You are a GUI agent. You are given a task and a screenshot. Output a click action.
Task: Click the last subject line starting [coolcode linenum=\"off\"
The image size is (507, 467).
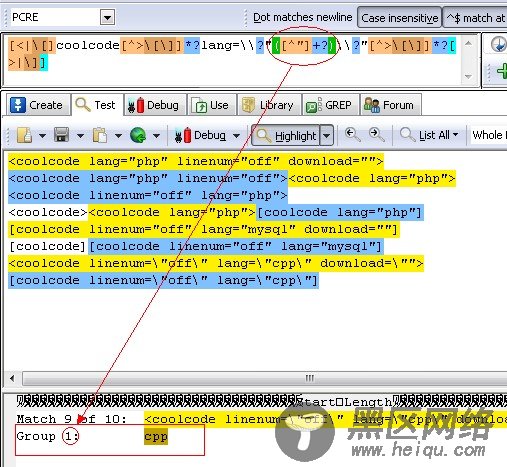163,280
